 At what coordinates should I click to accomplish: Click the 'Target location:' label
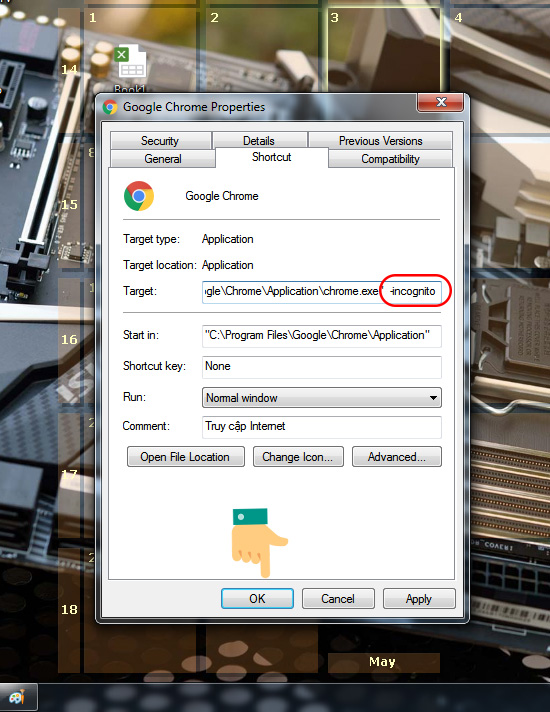[160, 265]
